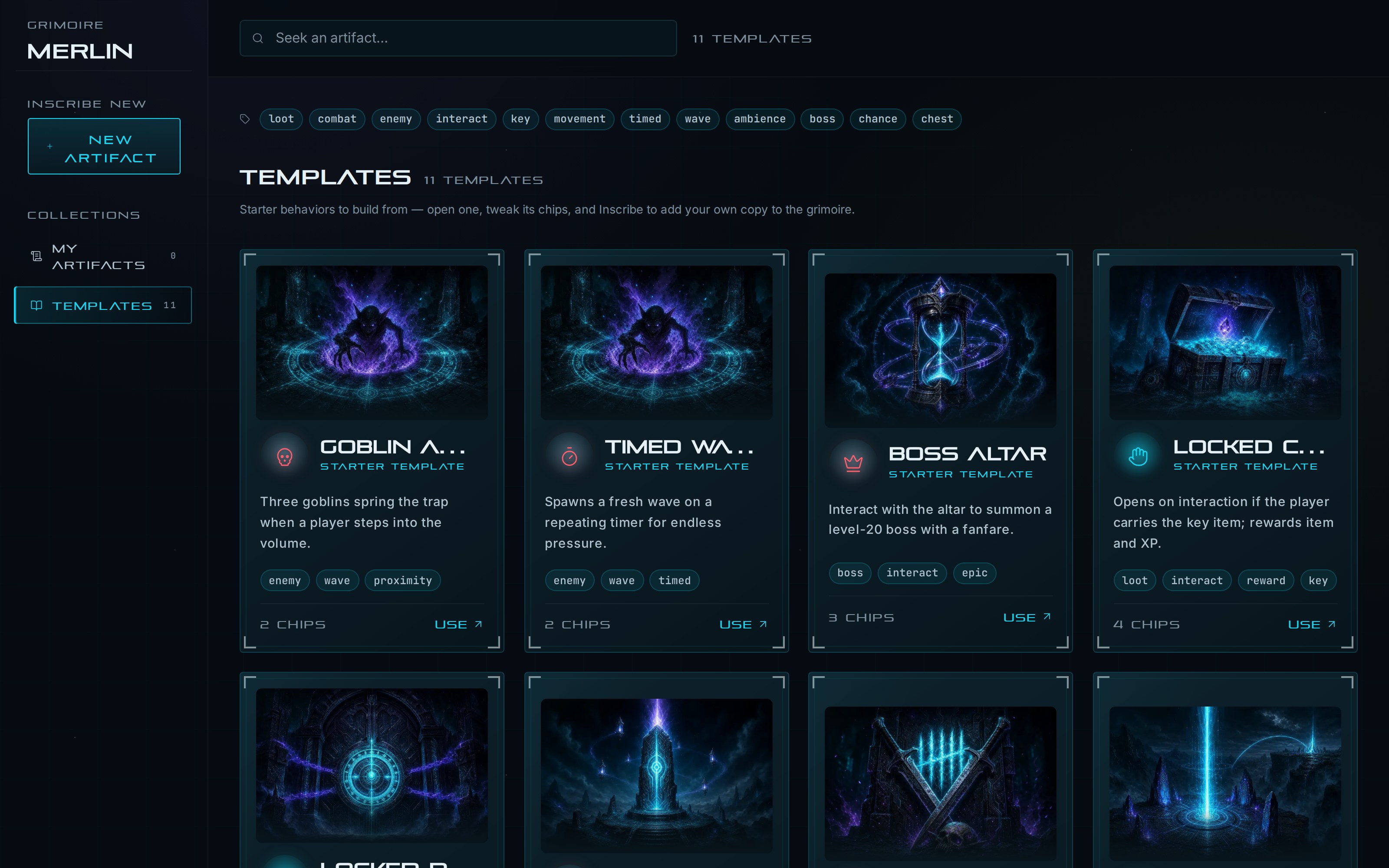Click the loot tag on Locked Chest card

[x=1135, y=580]
